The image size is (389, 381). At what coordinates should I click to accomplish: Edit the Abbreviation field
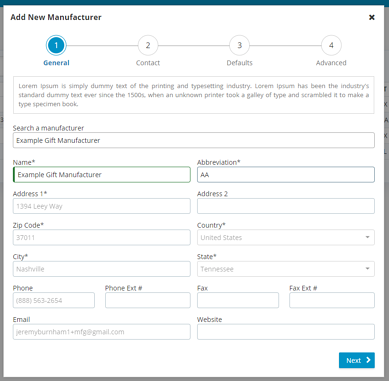click(x=286, y=175)
